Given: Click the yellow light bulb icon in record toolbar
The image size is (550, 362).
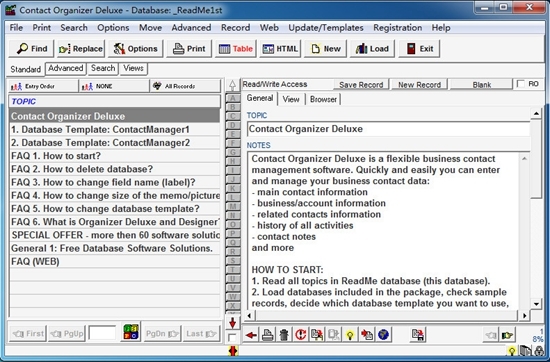Looking at the screenshot, I should point(350,335).
